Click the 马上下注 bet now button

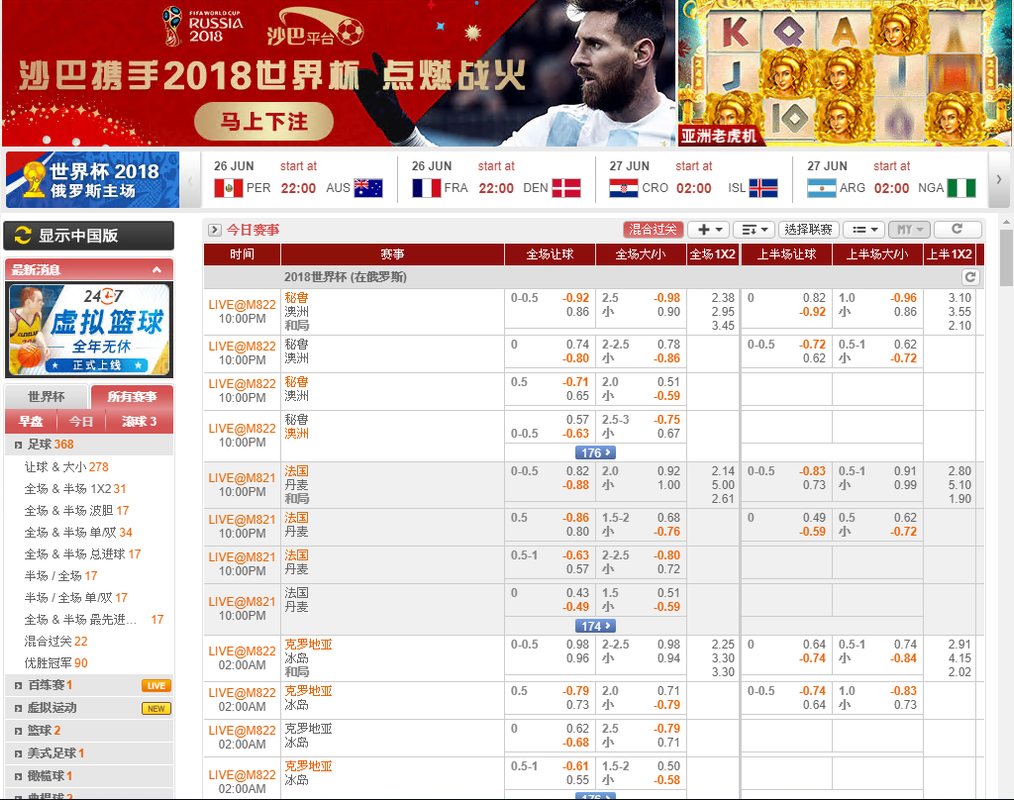264,122
